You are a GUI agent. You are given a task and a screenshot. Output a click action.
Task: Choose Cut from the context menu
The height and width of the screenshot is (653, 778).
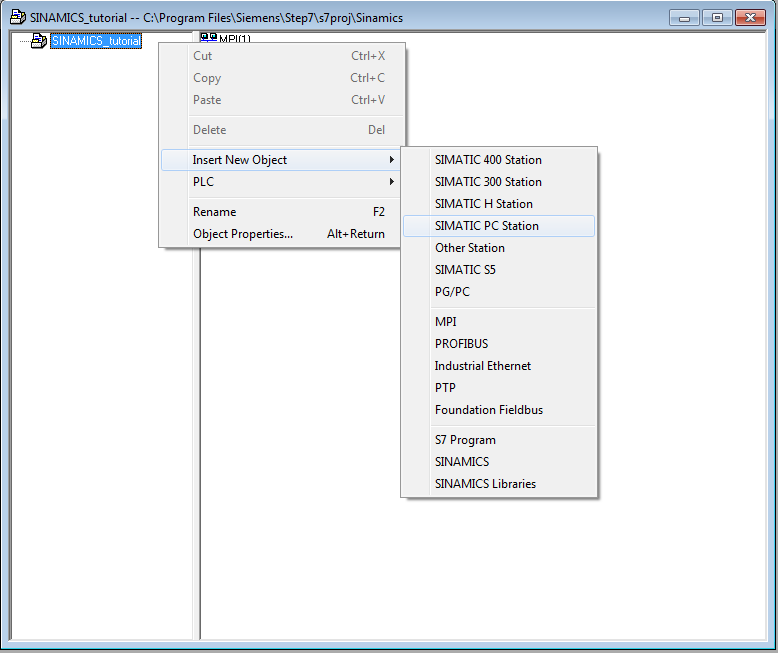point(282,56)
